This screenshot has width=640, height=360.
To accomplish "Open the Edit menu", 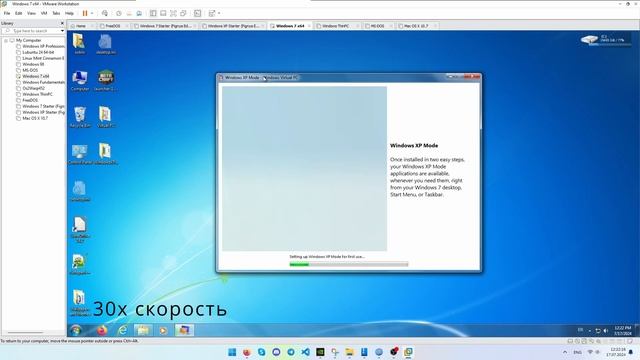I will pos(19,13).
